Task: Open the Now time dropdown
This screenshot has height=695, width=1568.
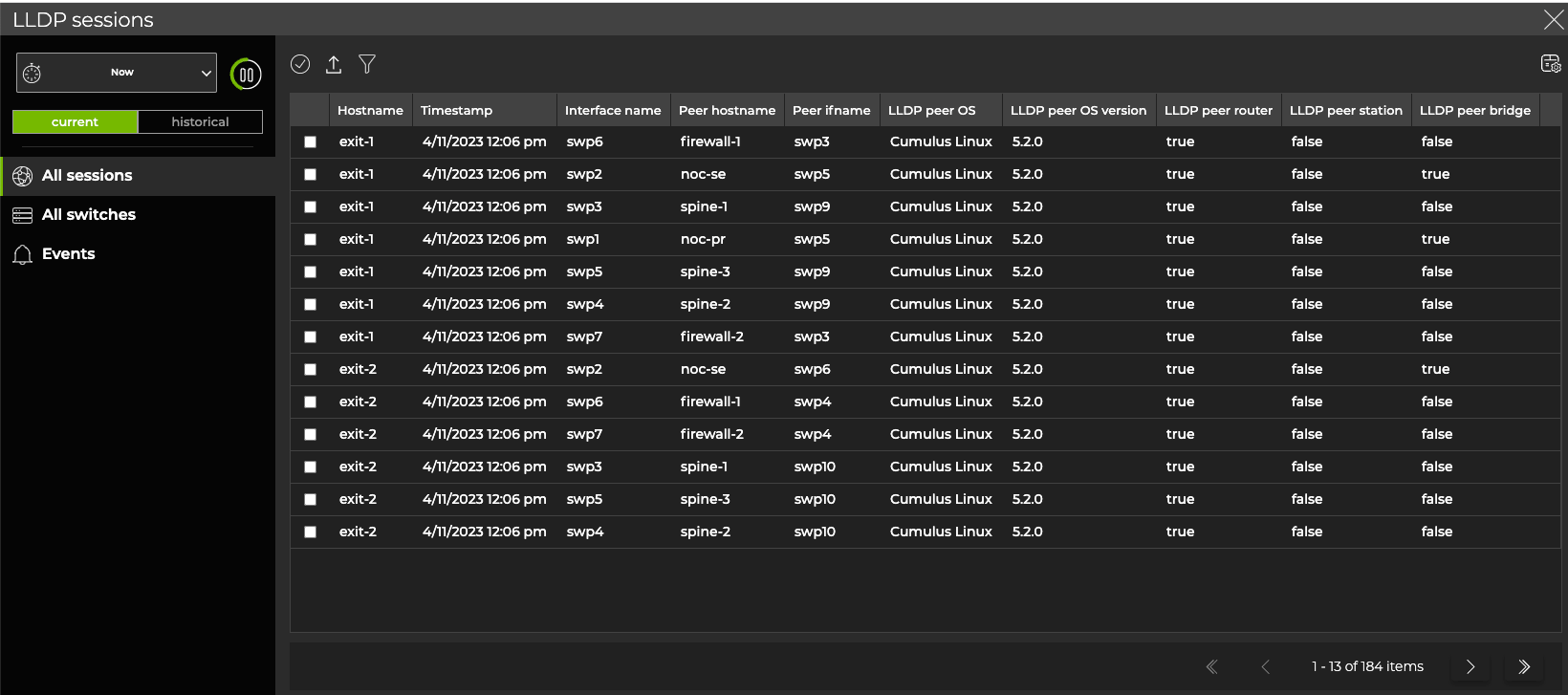Action: (117, 73)
